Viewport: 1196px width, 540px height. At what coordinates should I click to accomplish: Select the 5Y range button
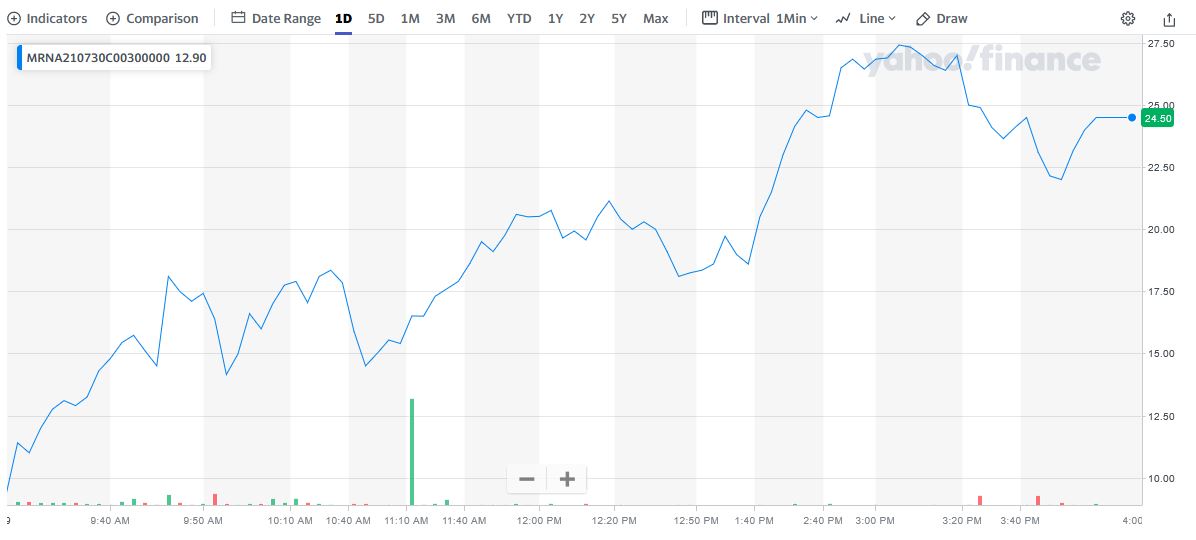pos(619,18)
